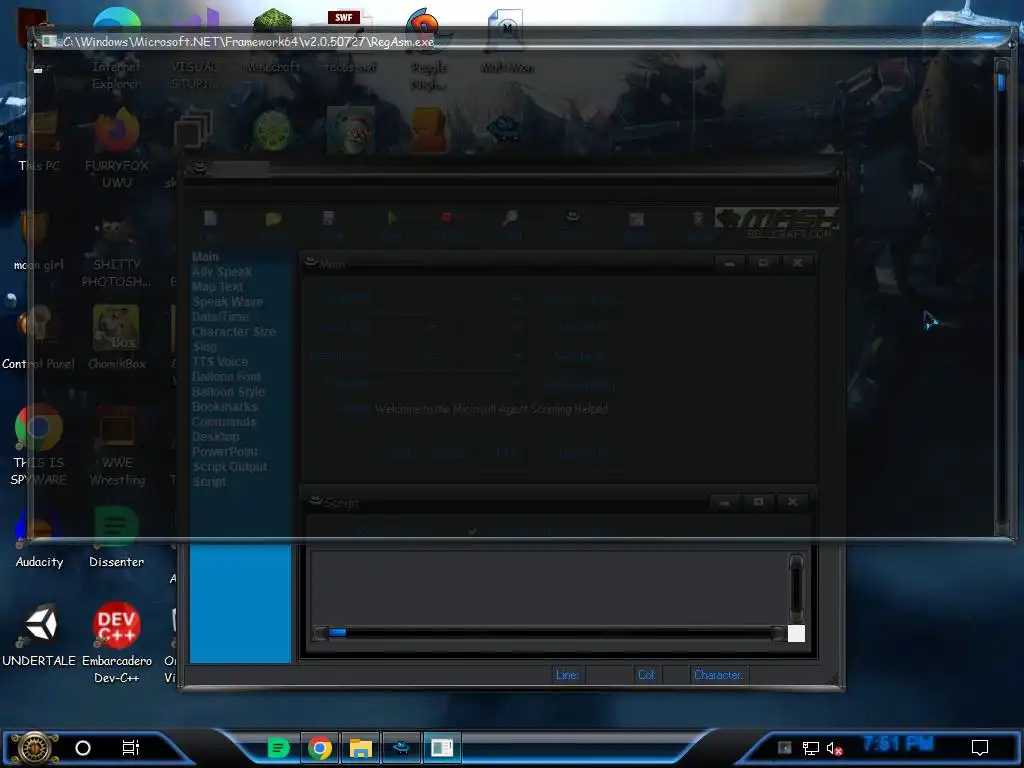Switch to the MASH app on taskbar

click(x=402, y=748)
